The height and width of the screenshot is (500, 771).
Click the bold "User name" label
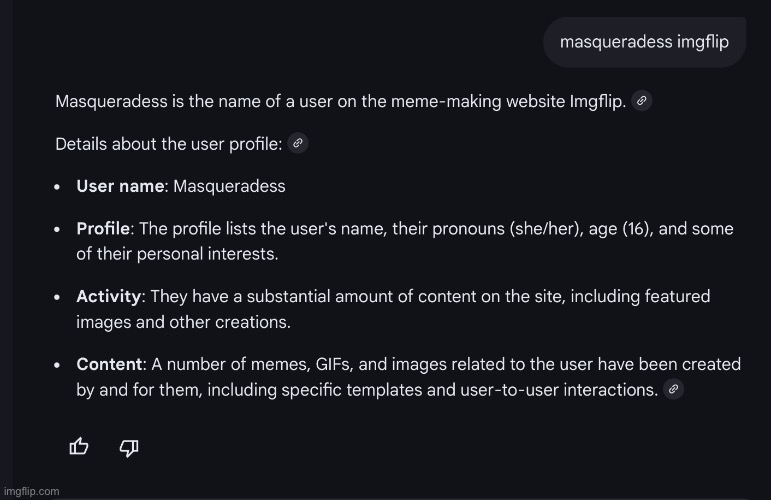click(x=120, y=186)
